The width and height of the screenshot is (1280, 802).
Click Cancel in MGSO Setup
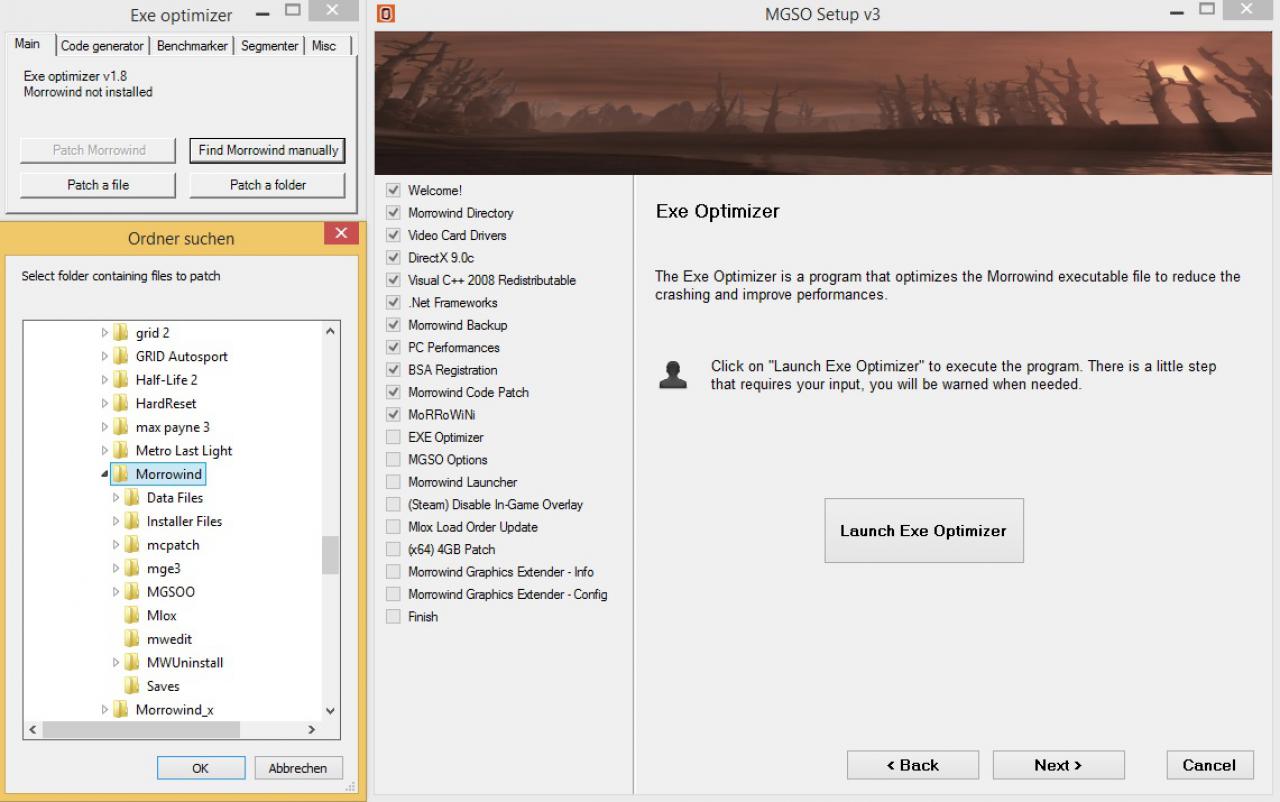[x=1210, y=765]
